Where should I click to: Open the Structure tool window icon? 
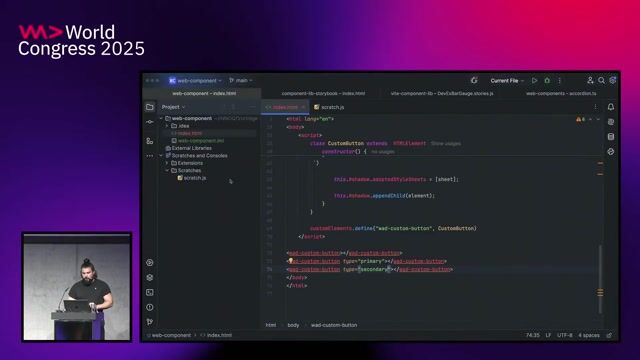click(x=150, y=141)
